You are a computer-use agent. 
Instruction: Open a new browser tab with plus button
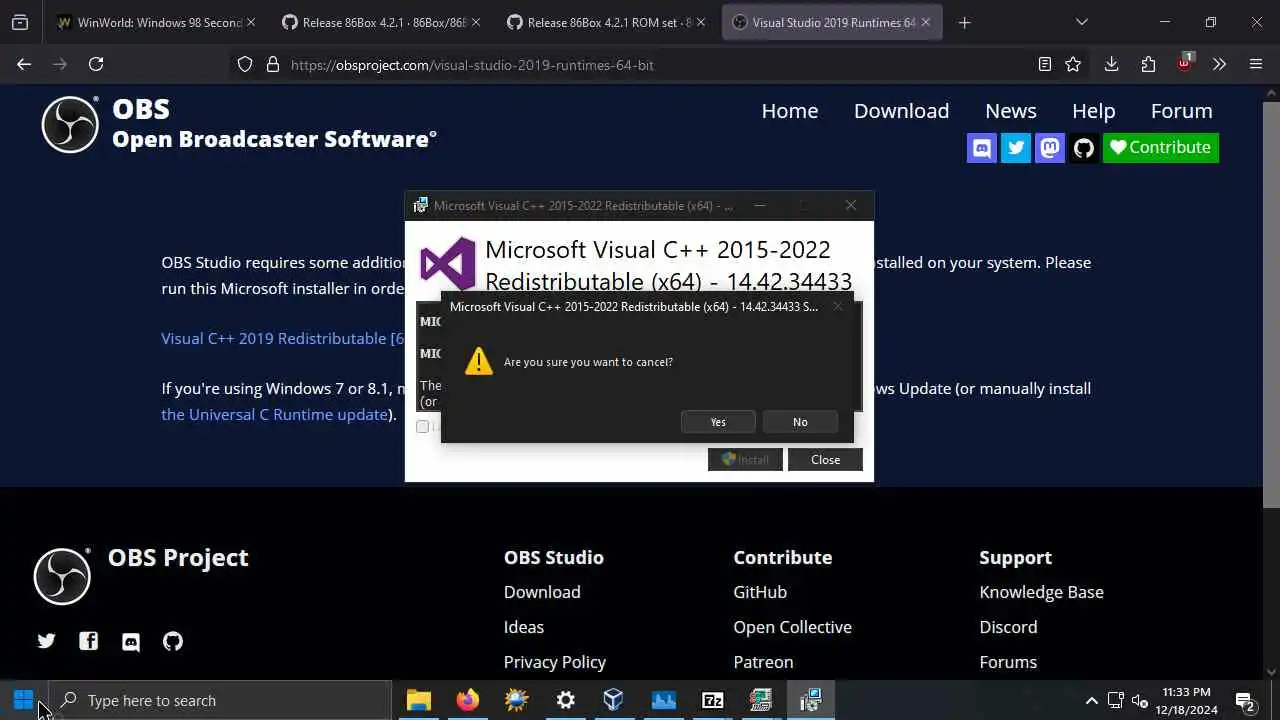964,22
